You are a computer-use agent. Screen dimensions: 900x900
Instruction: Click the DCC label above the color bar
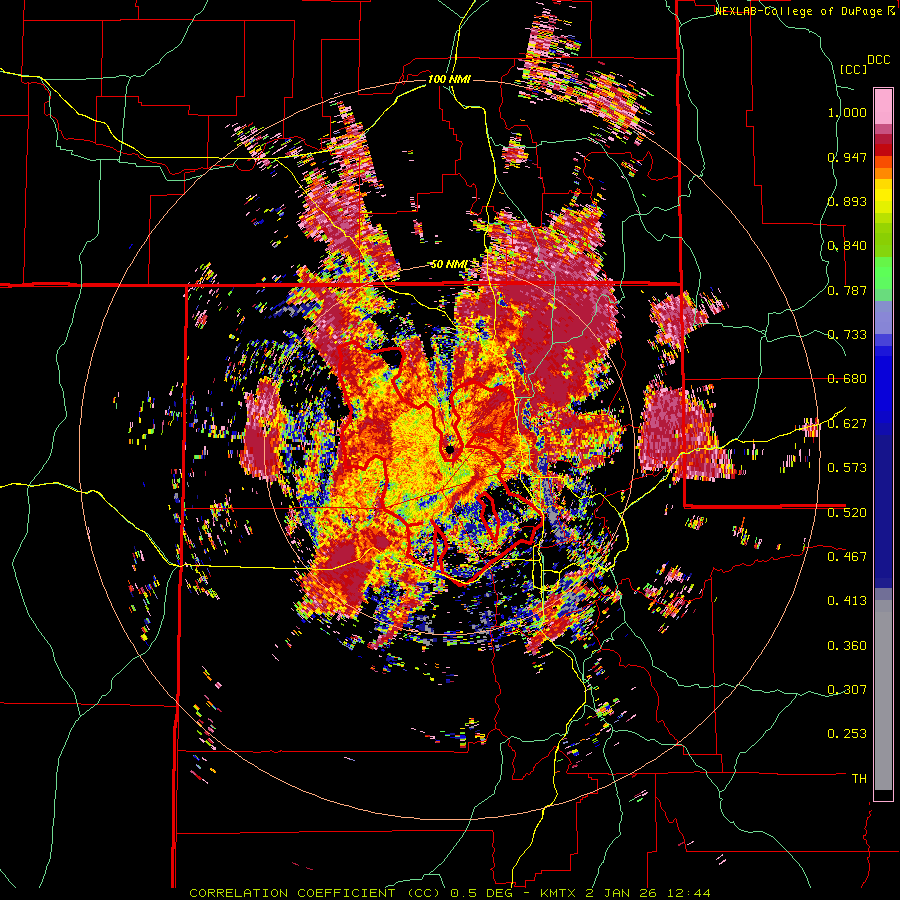click(878, 60)
